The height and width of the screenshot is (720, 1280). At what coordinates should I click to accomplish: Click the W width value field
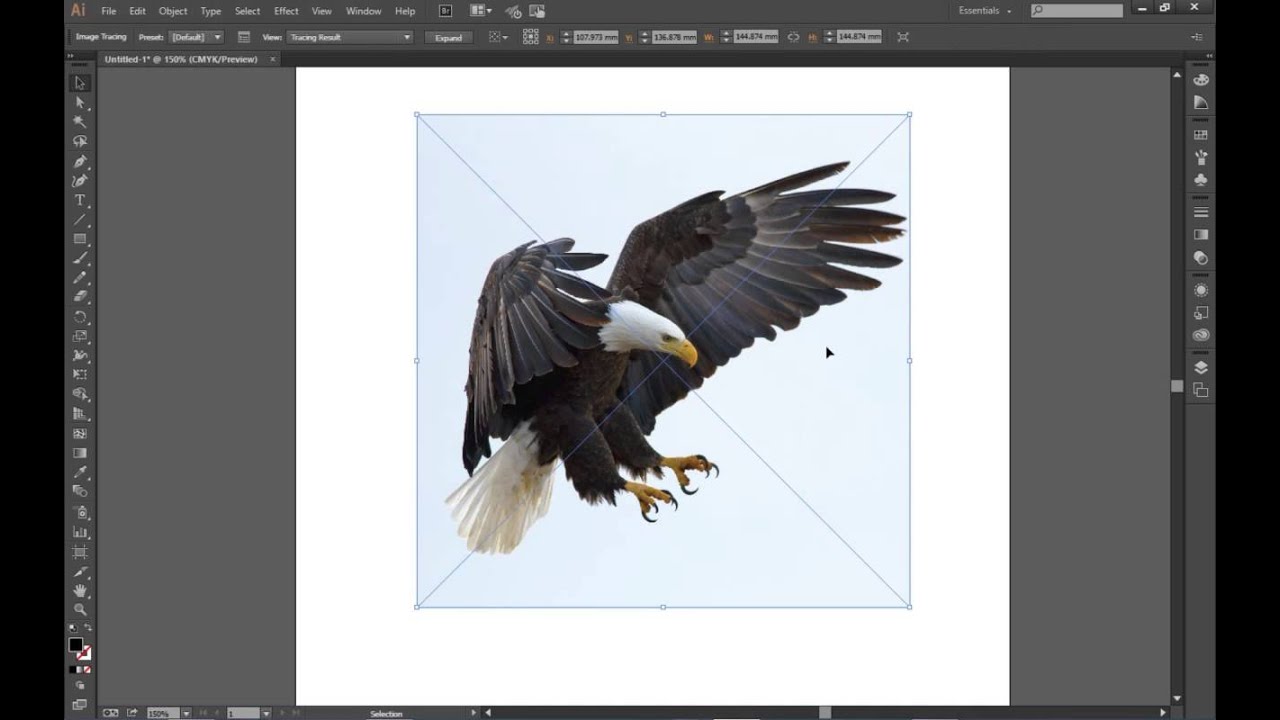coord(756,37)
